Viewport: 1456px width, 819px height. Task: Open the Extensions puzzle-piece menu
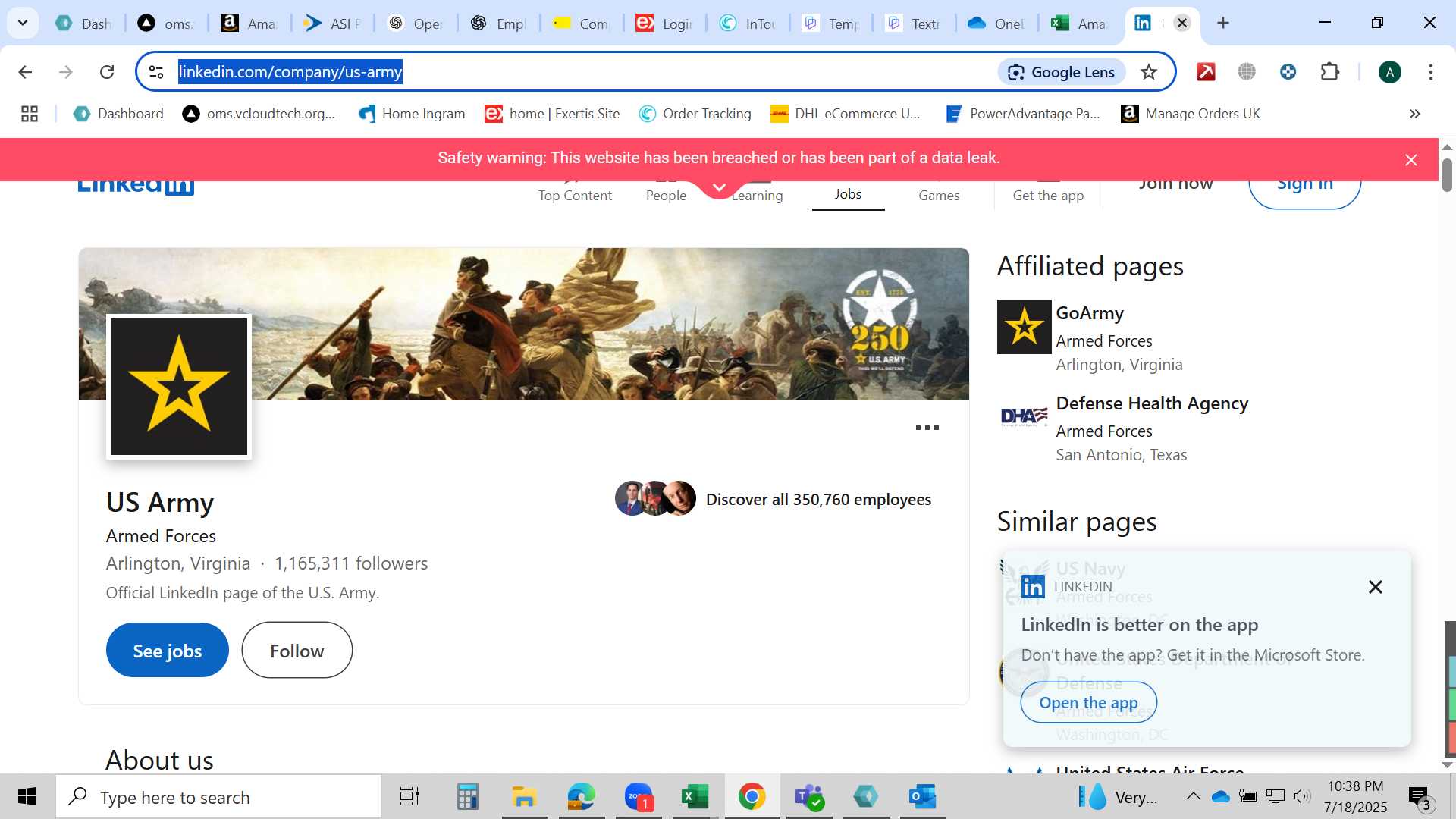[1329, 72]
